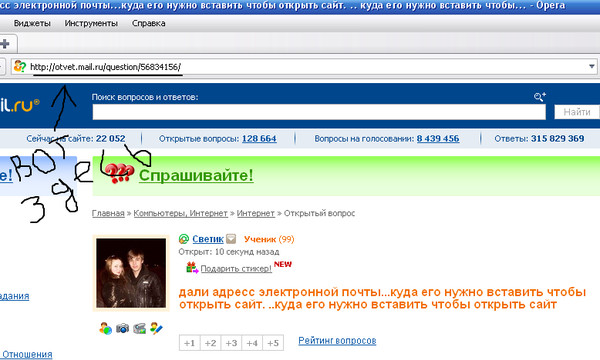Viewport: 600px width, 360px height.
Task: Open voting questions count 8 439 456
Action: click(438, 138)
